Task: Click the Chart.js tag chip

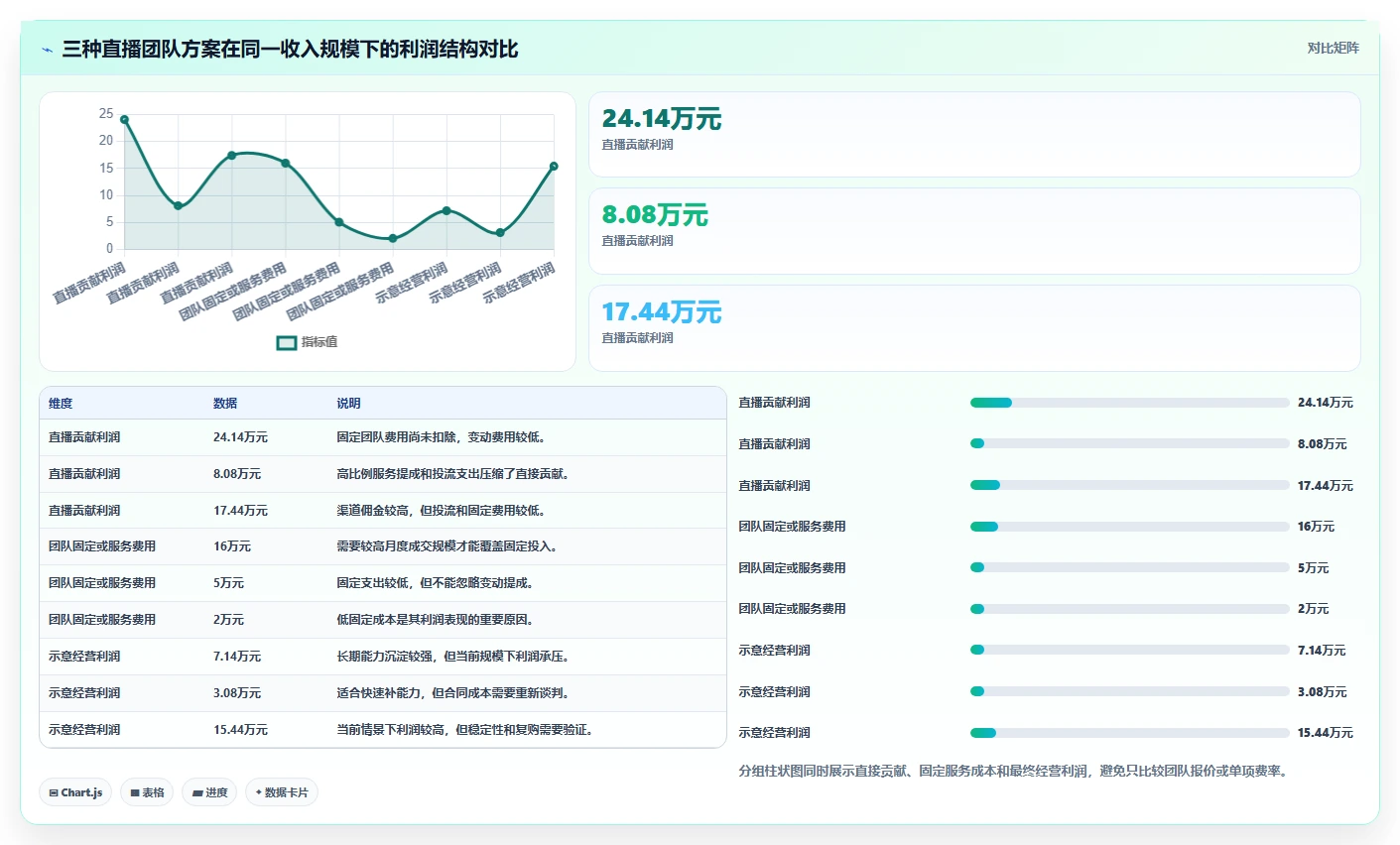Action: (x=75, y=792)
